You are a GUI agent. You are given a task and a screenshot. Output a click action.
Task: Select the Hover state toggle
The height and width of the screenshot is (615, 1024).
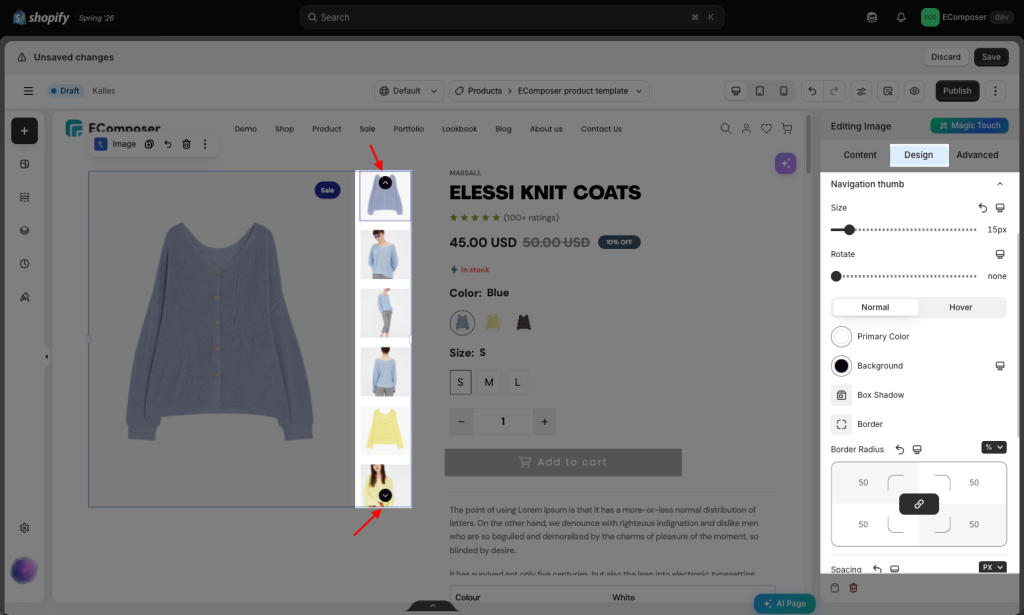pos(961,307)
